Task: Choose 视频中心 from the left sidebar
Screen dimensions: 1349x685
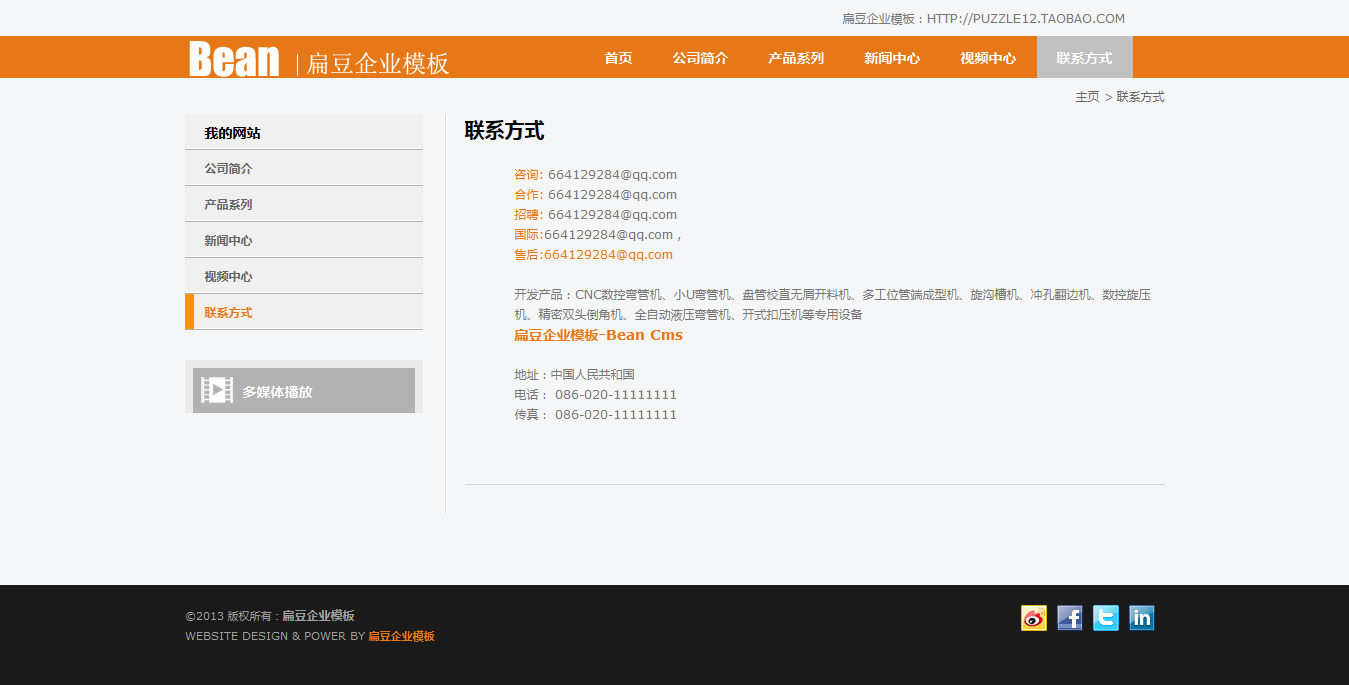Action: [228, 277]
